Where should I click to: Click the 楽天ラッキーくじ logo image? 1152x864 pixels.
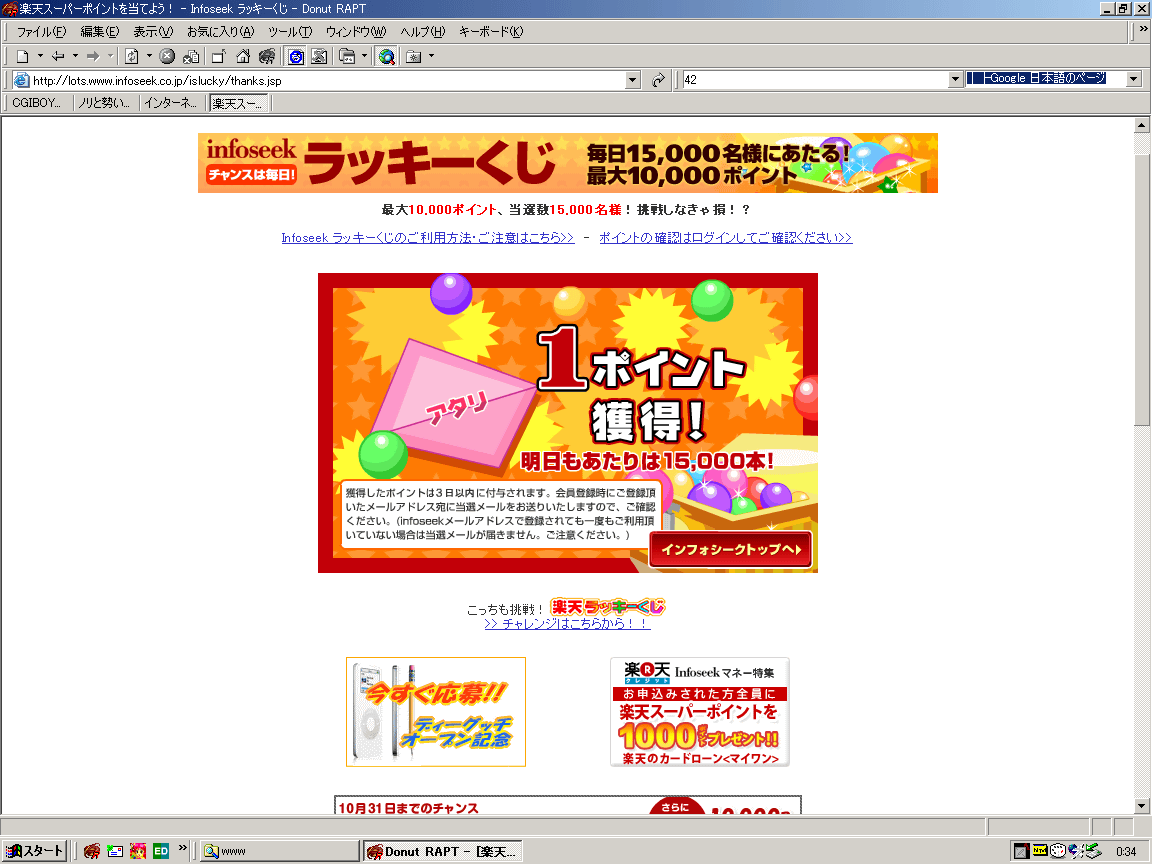coord(607,607)
